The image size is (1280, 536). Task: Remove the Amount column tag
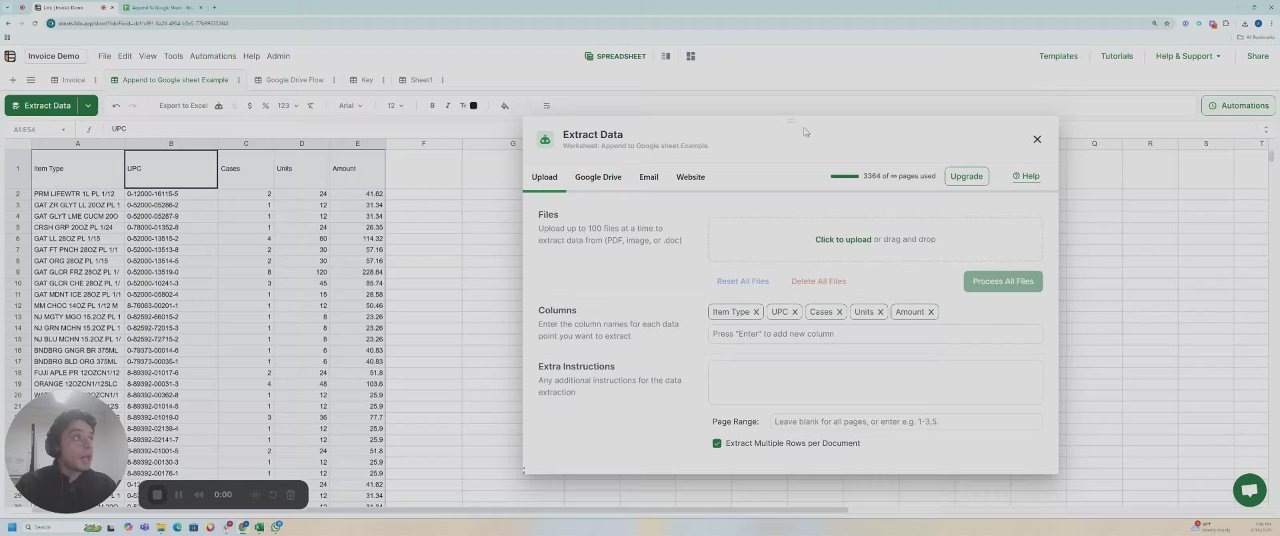click(931, 312)
